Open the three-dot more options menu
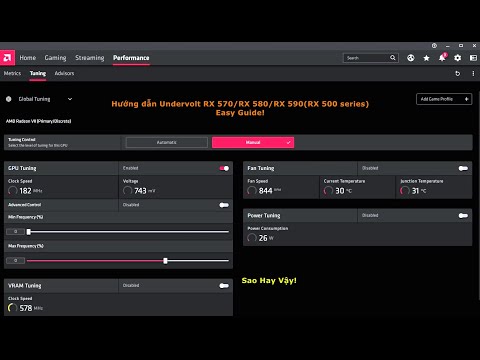 pos(473,73)
